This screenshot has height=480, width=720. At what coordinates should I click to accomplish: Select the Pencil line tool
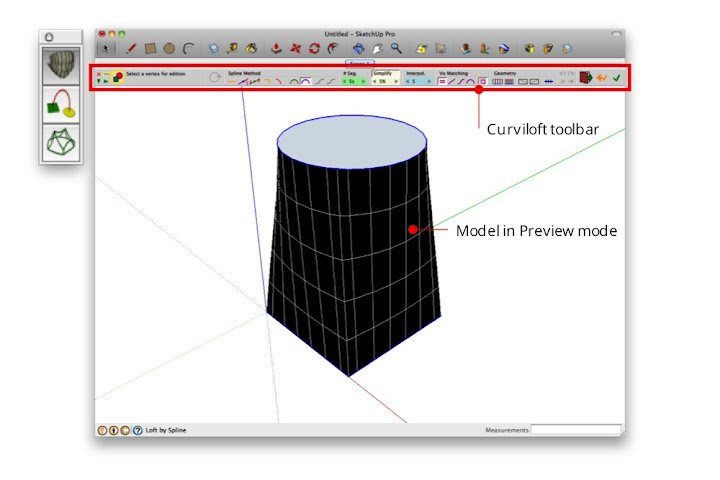click(x=131, y=47)
